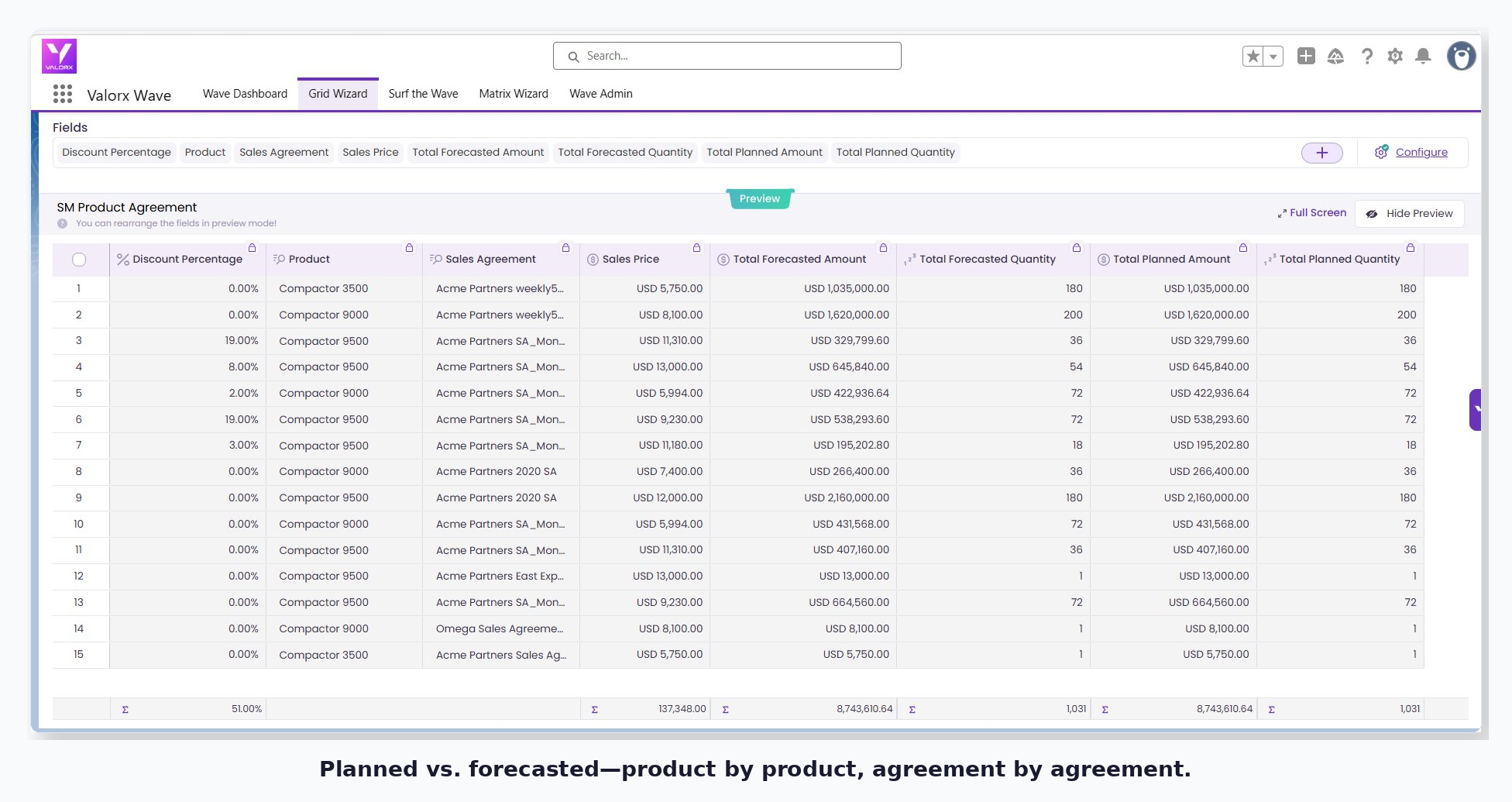The width and height of the screenshot is (1512, 802).
Task: Click currency icon in Total Forecasted Amount header
Action: [723, 260]
